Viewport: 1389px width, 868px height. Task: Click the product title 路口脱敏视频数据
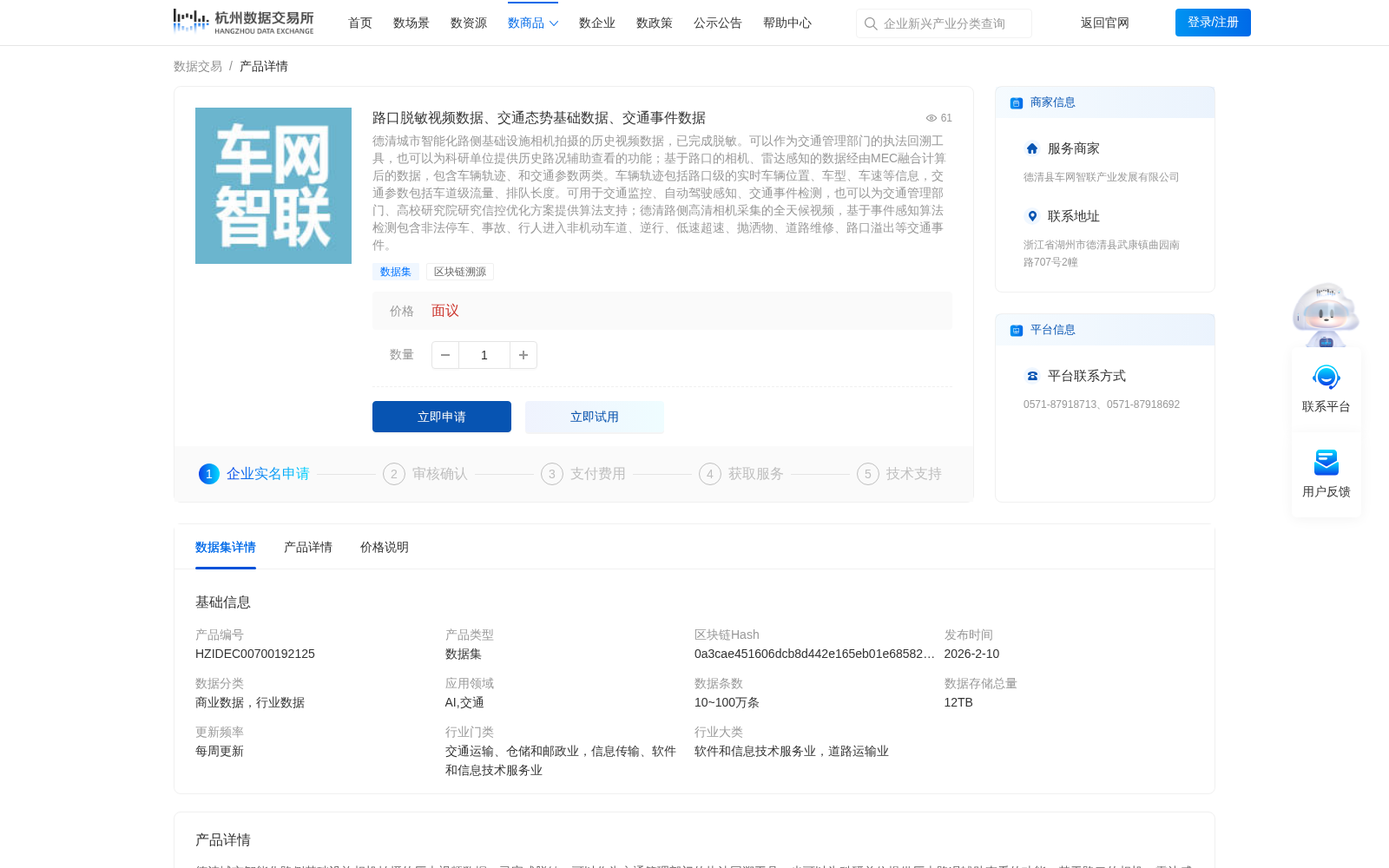(539, 118)
